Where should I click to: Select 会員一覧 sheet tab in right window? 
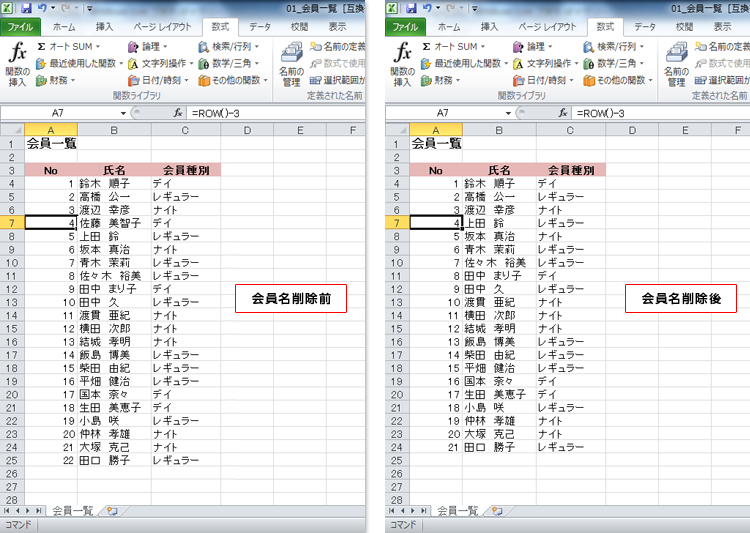click(x=457, y=511)
